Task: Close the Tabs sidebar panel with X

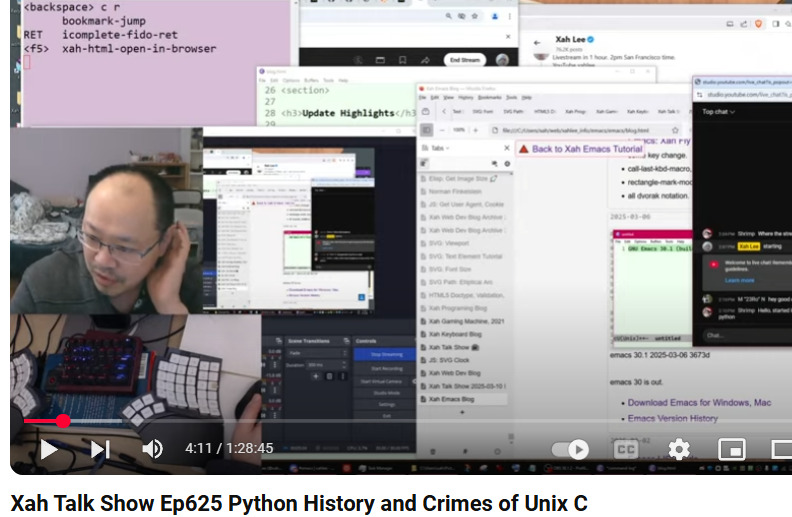Action: [507, 148]
